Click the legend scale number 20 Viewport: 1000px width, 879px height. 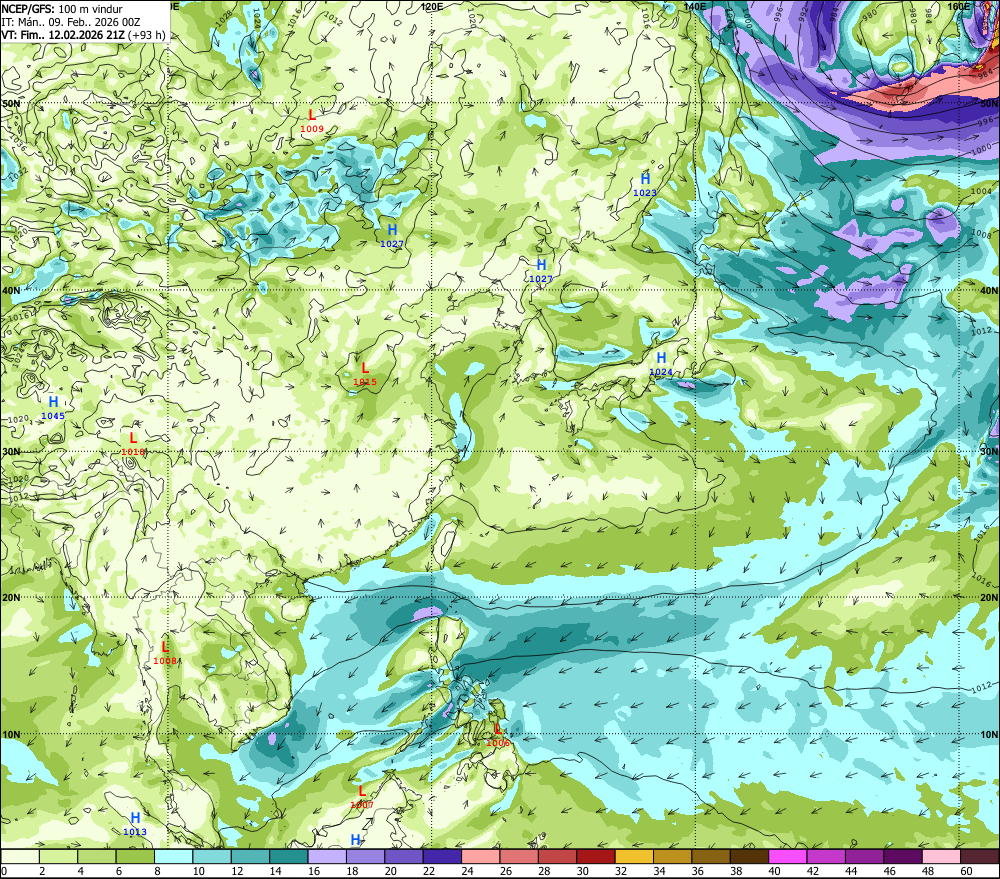(390, 871)
